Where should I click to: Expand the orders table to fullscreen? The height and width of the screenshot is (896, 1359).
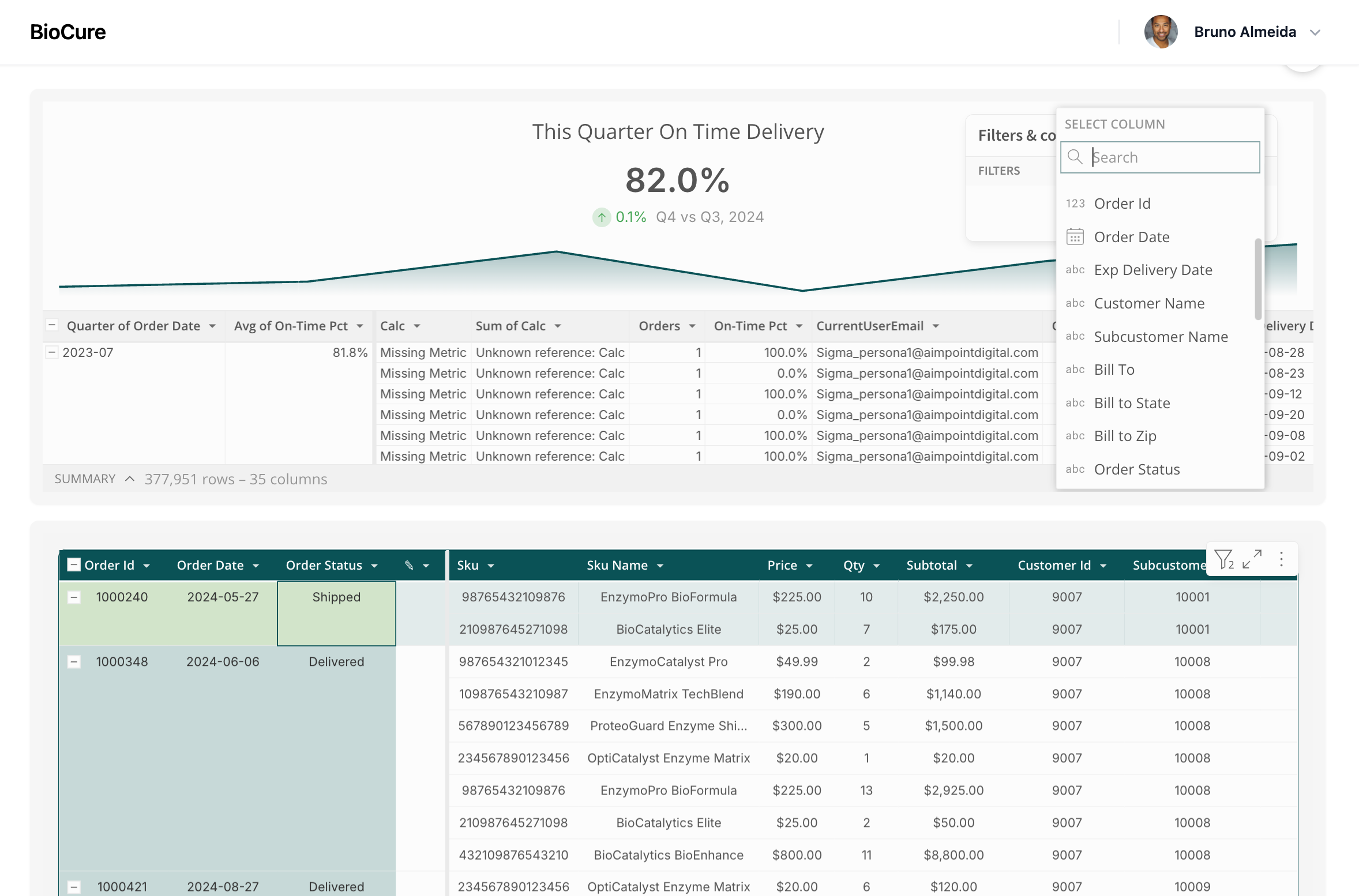coord(1252,559)
